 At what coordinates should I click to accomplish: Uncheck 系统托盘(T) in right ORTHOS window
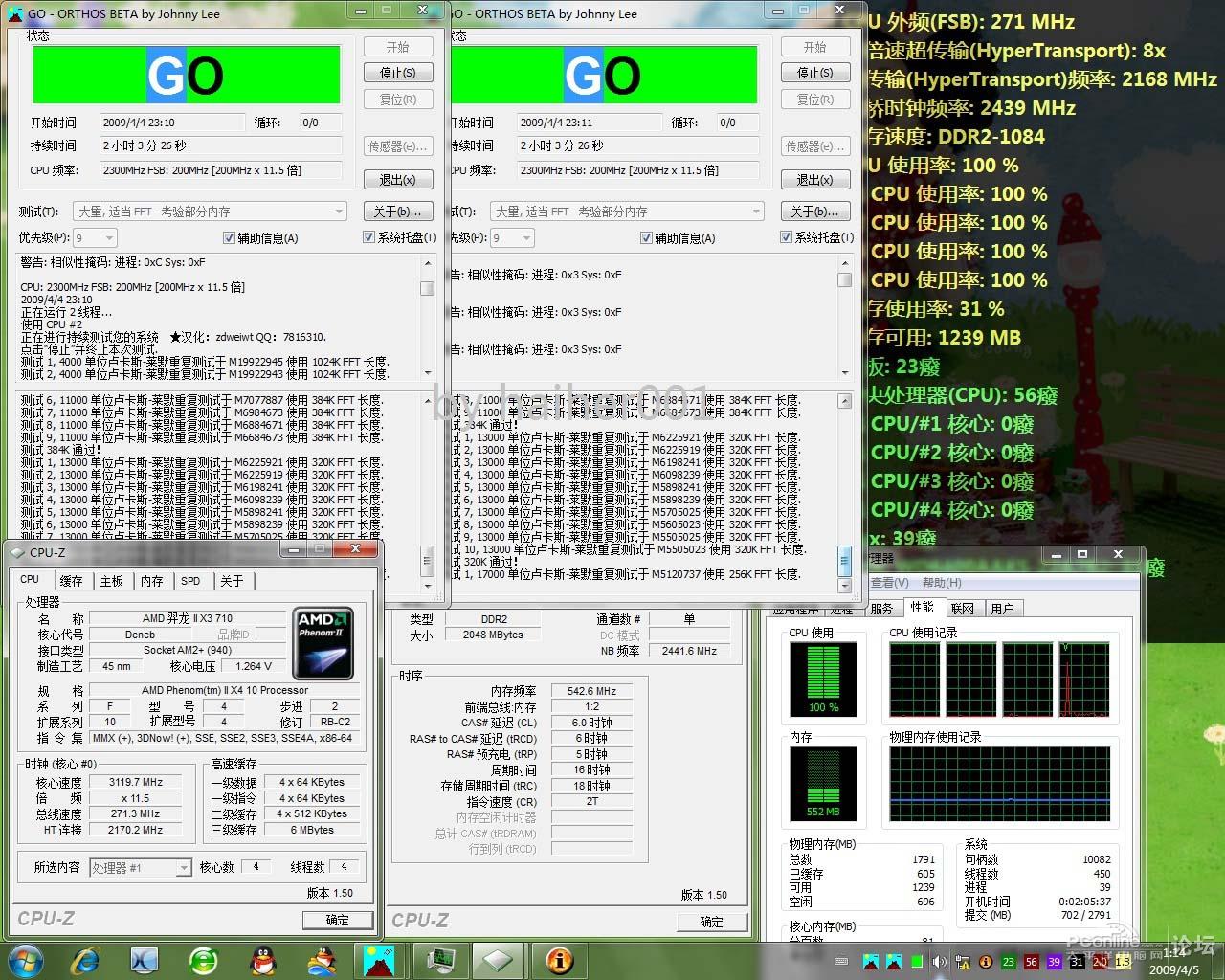tap(787, 238)
